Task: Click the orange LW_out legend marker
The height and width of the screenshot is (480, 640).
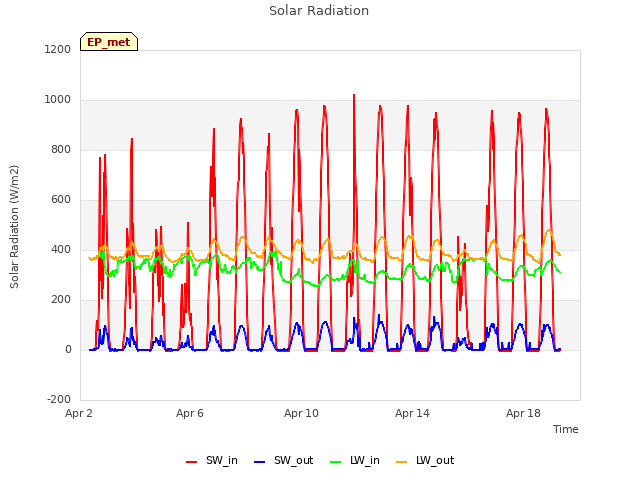Action: [402, 462]
